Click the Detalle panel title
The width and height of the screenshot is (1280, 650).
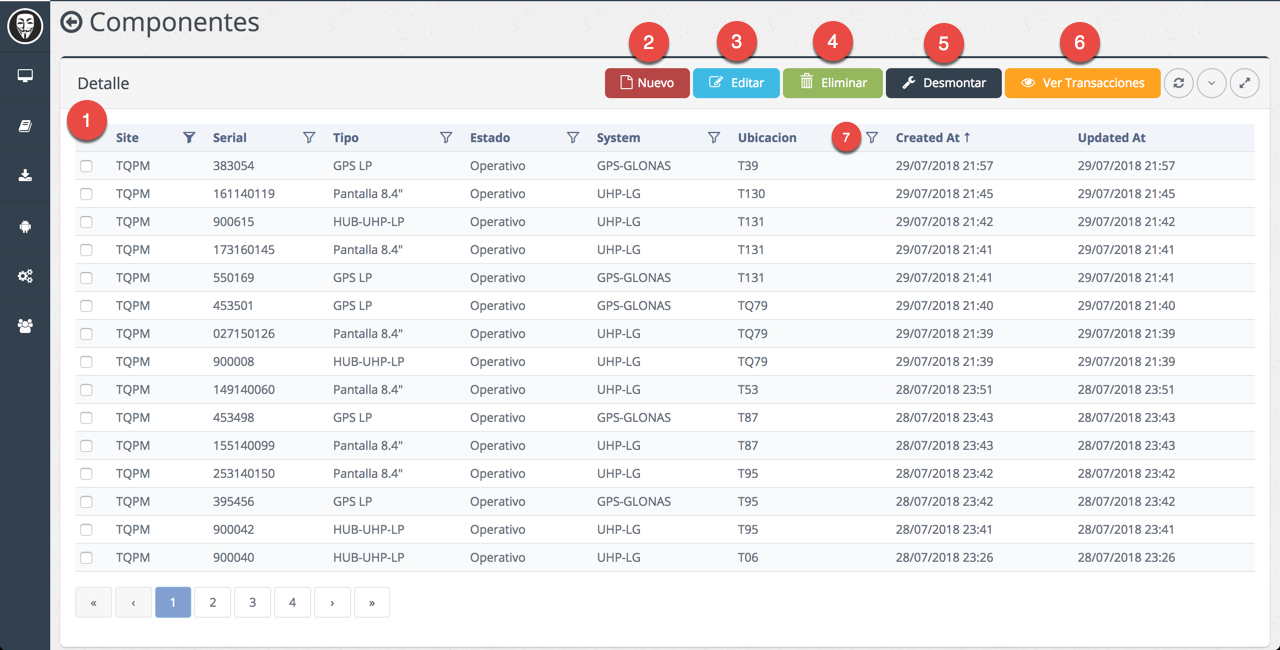[x=103, y=83]
